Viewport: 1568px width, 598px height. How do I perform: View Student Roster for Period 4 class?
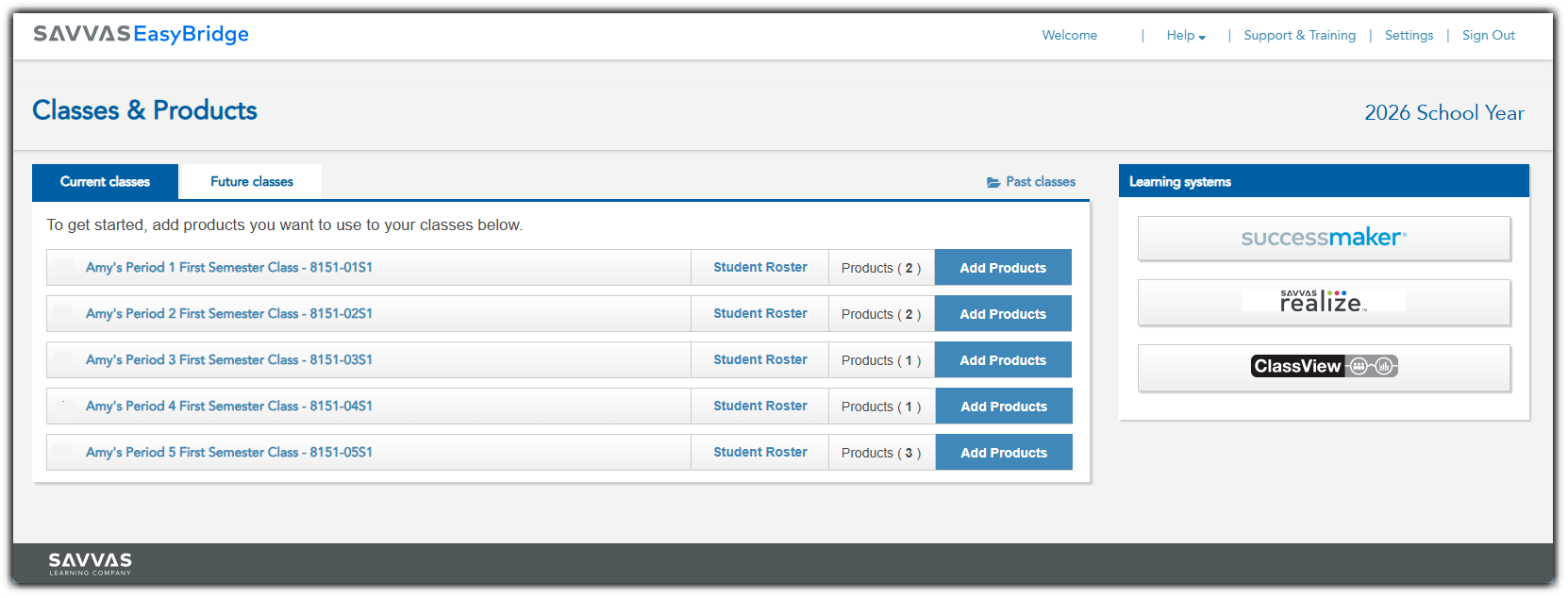760,406
